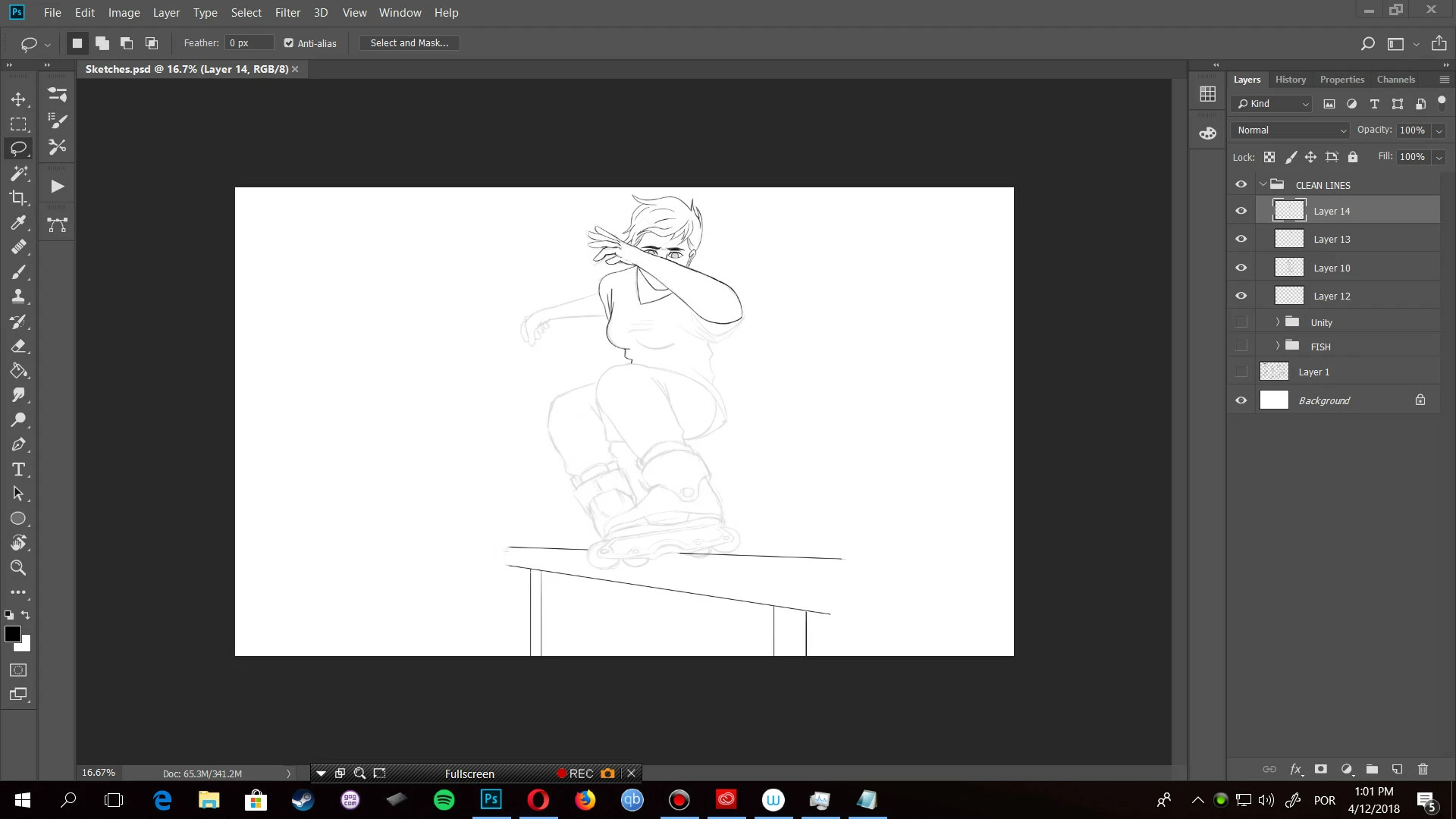This screenshot has width=1456, height=819.
Task: Click the Select and Mask button
Action: tap(409, 43)
